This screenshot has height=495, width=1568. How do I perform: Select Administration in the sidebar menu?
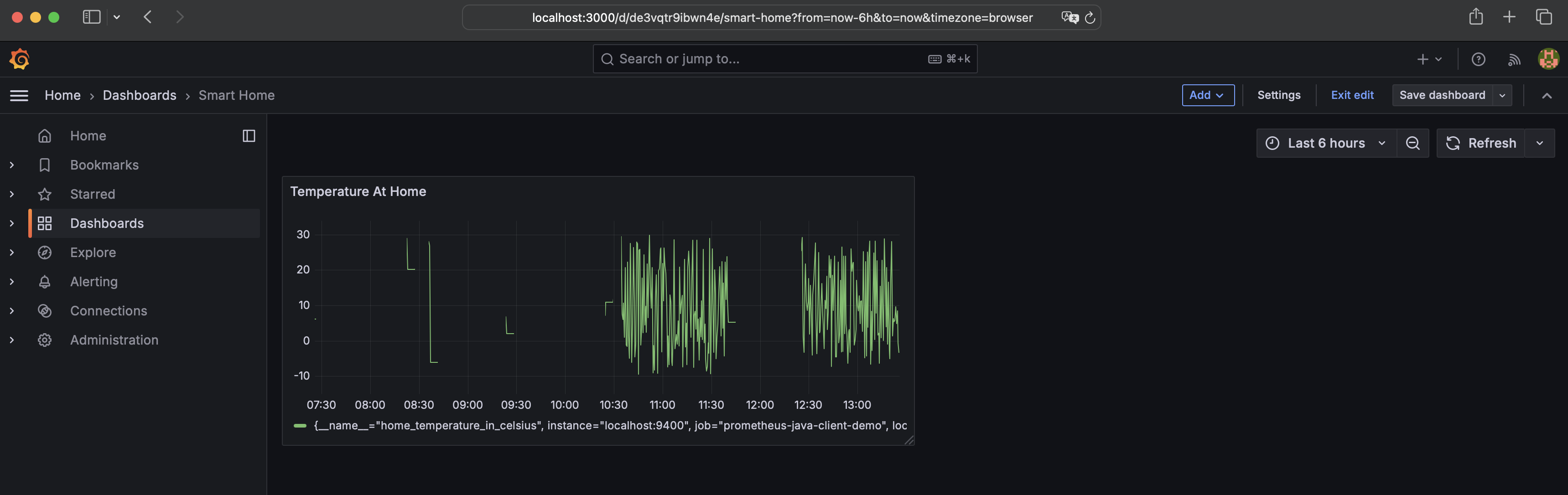click(114, 340)
